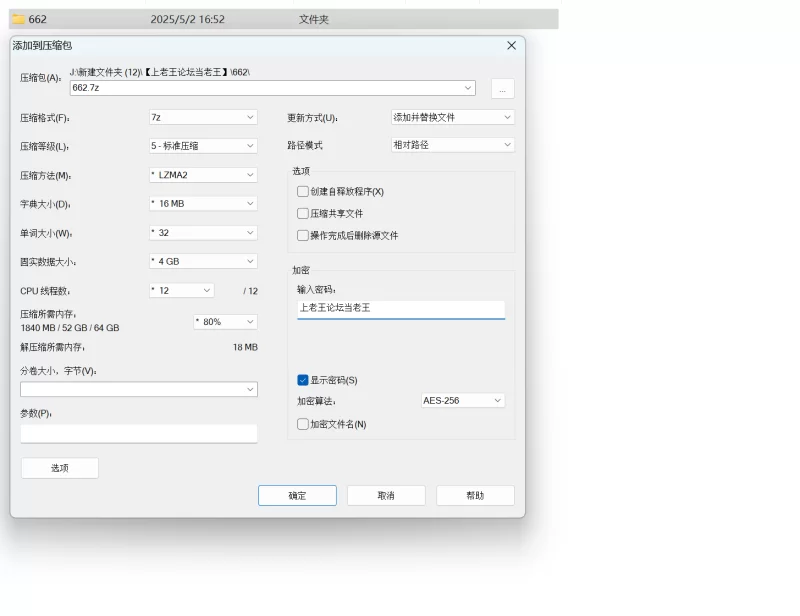
Task: Select the 662 folder row in file list
Action: point(284,19)
